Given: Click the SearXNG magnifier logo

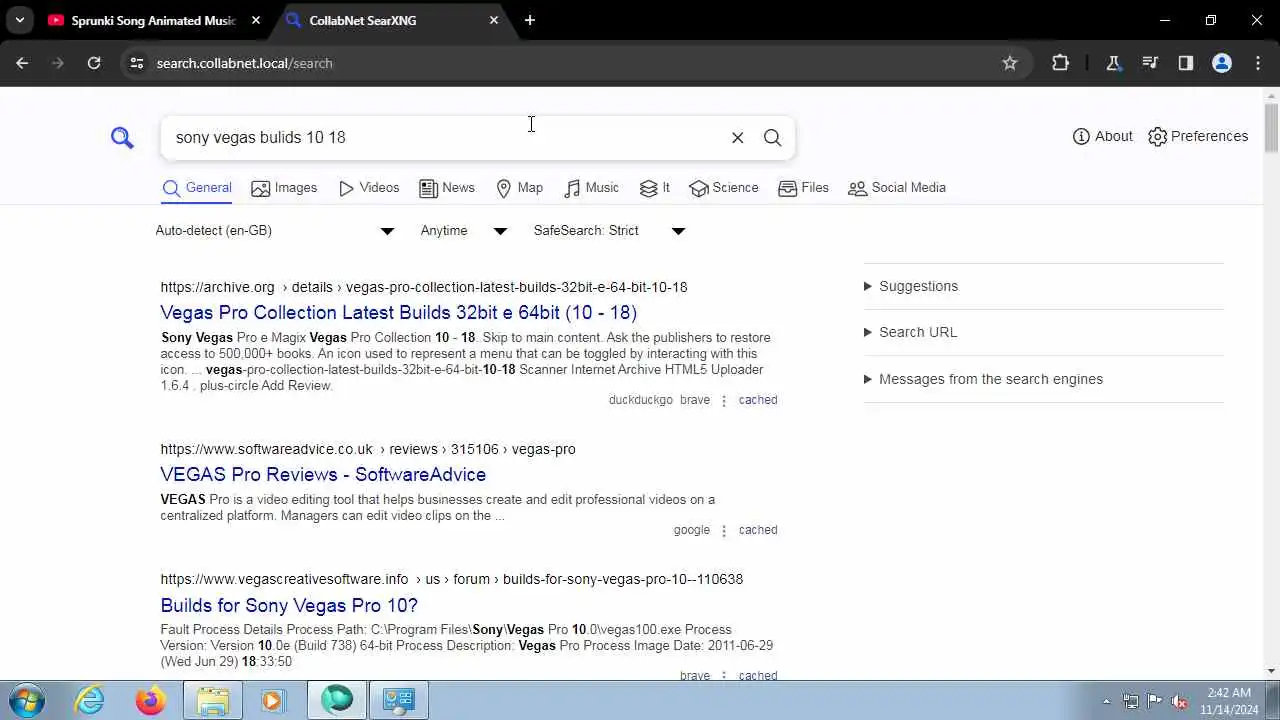Looking at the screenshot, I should [122, 138].
